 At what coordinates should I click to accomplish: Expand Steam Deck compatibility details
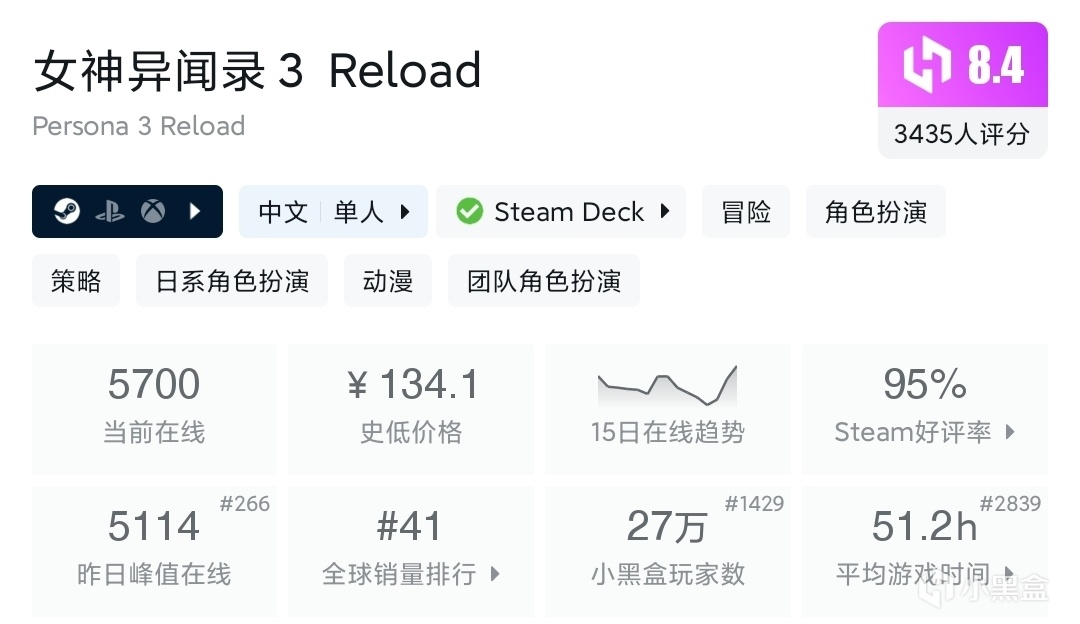664,212
